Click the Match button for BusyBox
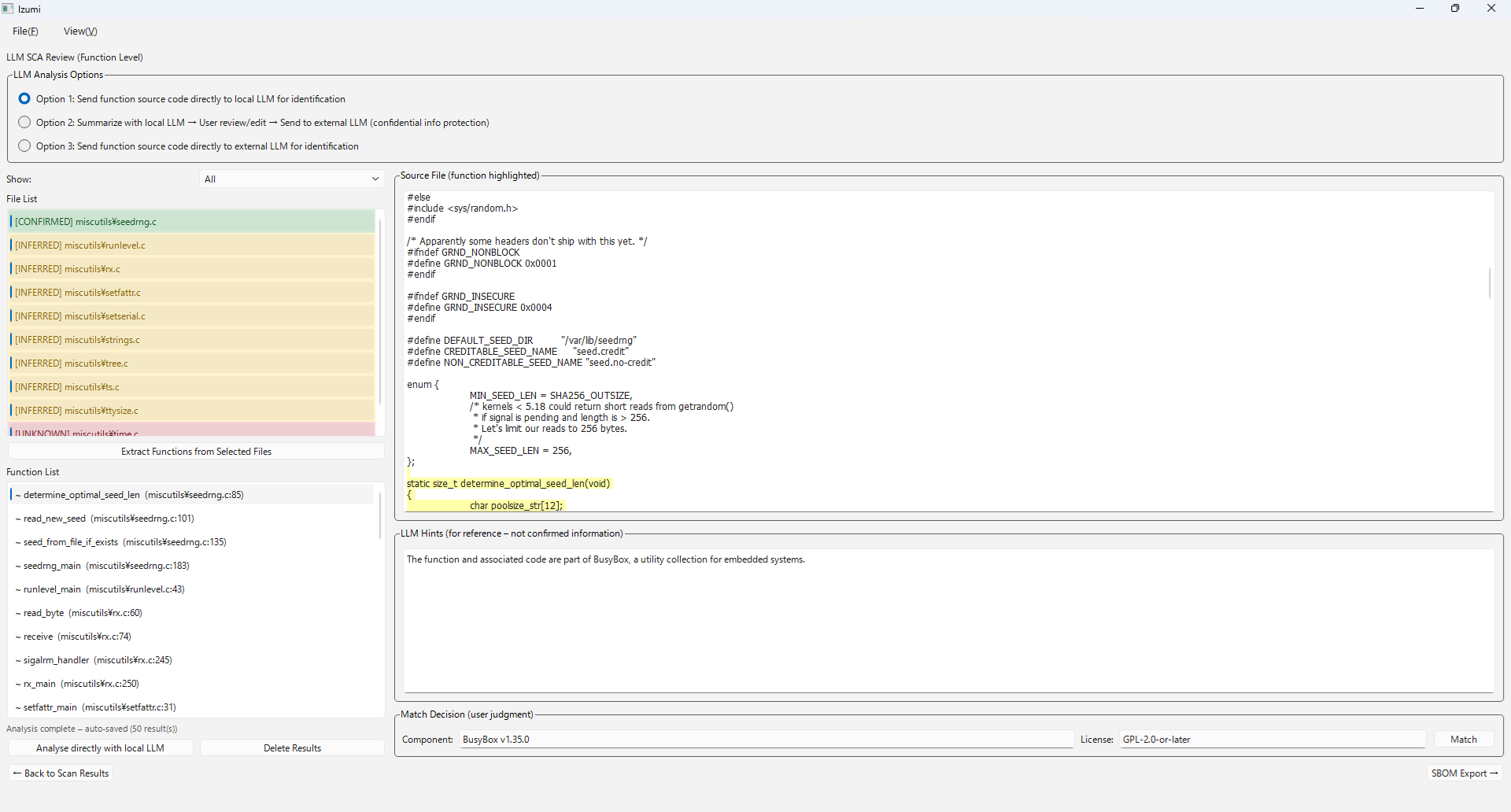The image size is (1511, 812). (1462, 739)
